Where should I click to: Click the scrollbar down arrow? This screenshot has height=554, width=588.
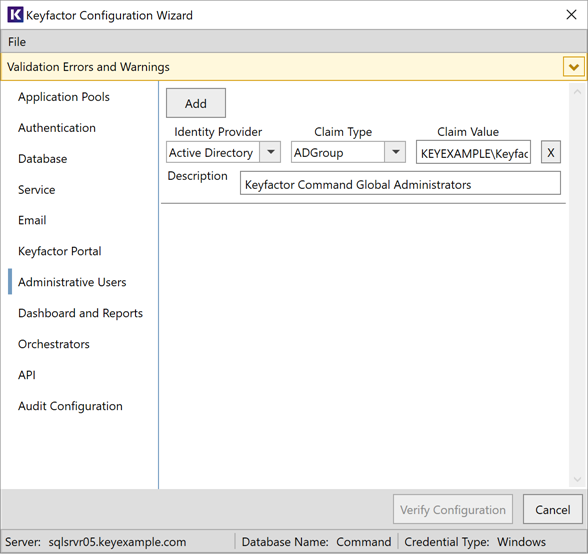[578, 479]
